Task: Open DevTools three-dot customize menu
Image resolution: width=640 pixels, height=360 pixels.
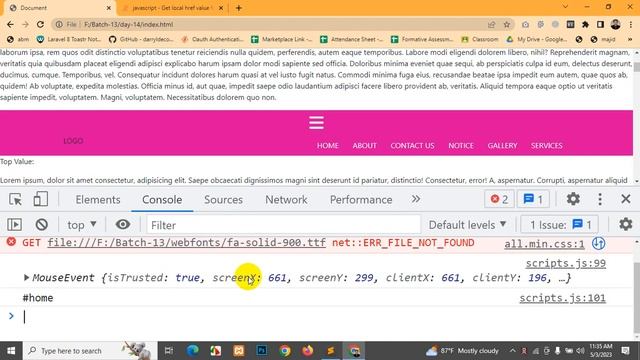Action: (x=600, y=199)
